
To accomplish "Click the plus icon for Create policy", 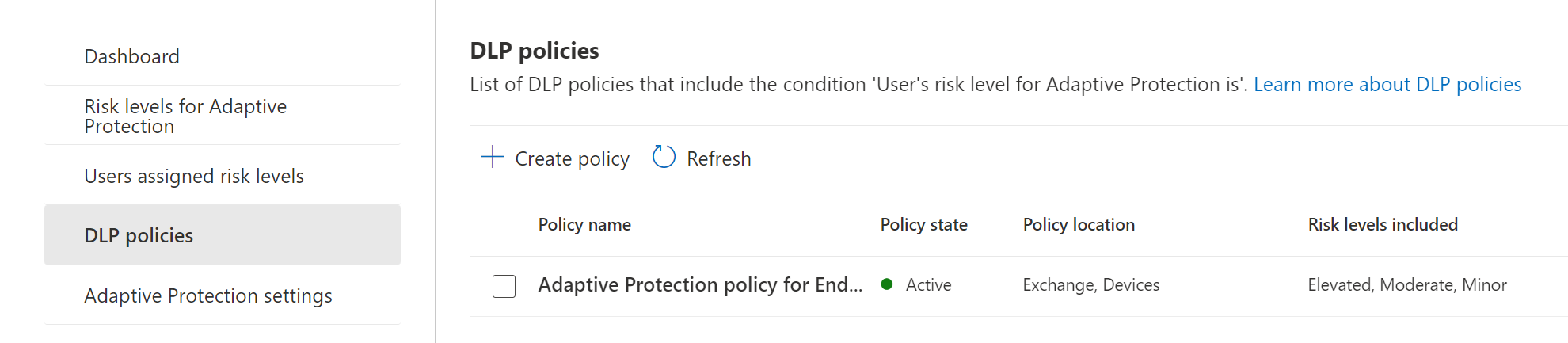I will point(493,157).
